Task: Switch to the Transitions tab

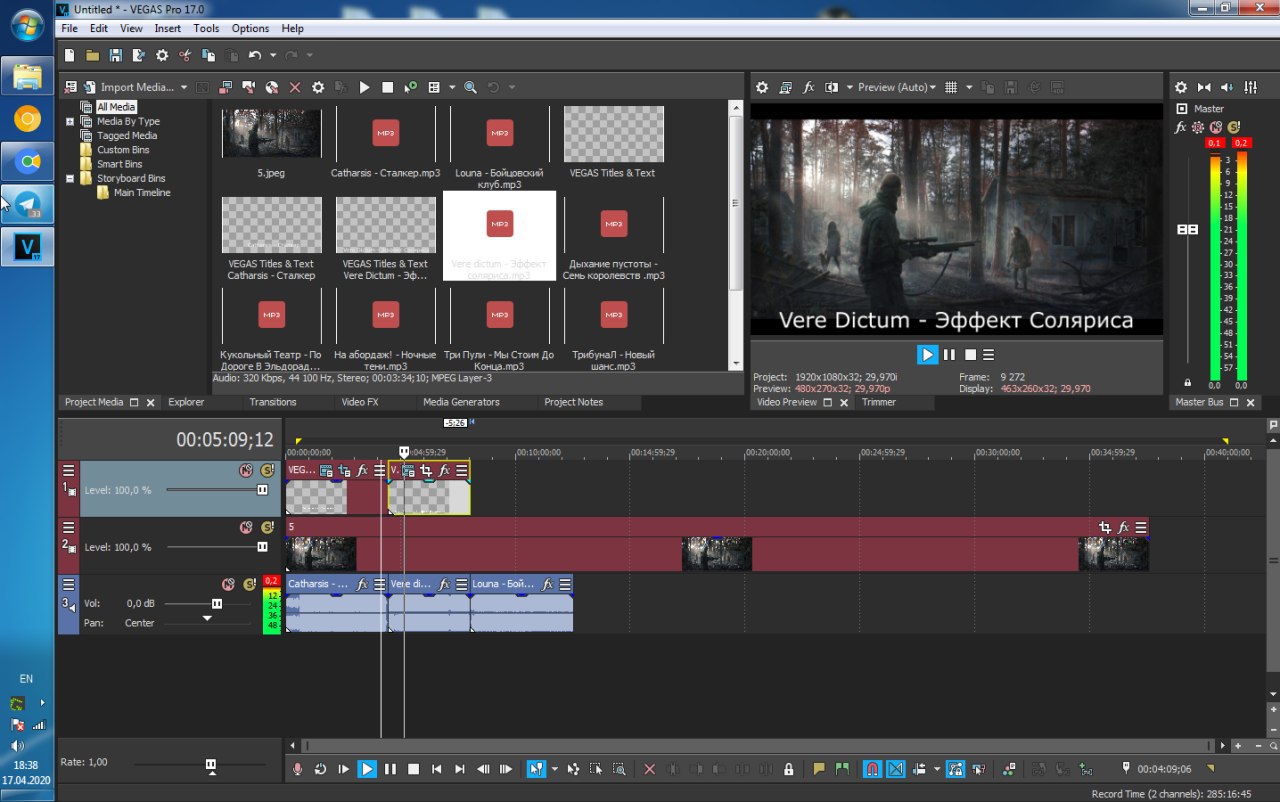Action: [x=273, y=402]
